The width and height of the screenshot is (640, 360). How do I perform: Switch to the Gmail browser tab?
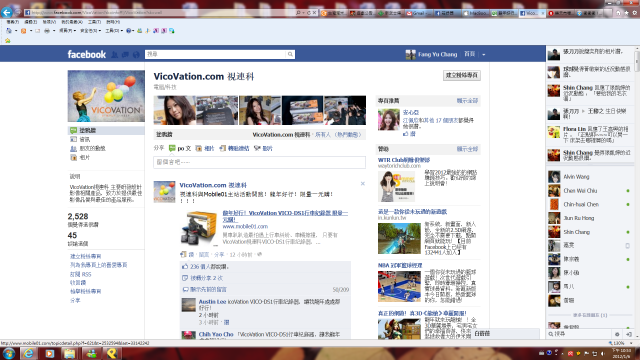(418, 13)
